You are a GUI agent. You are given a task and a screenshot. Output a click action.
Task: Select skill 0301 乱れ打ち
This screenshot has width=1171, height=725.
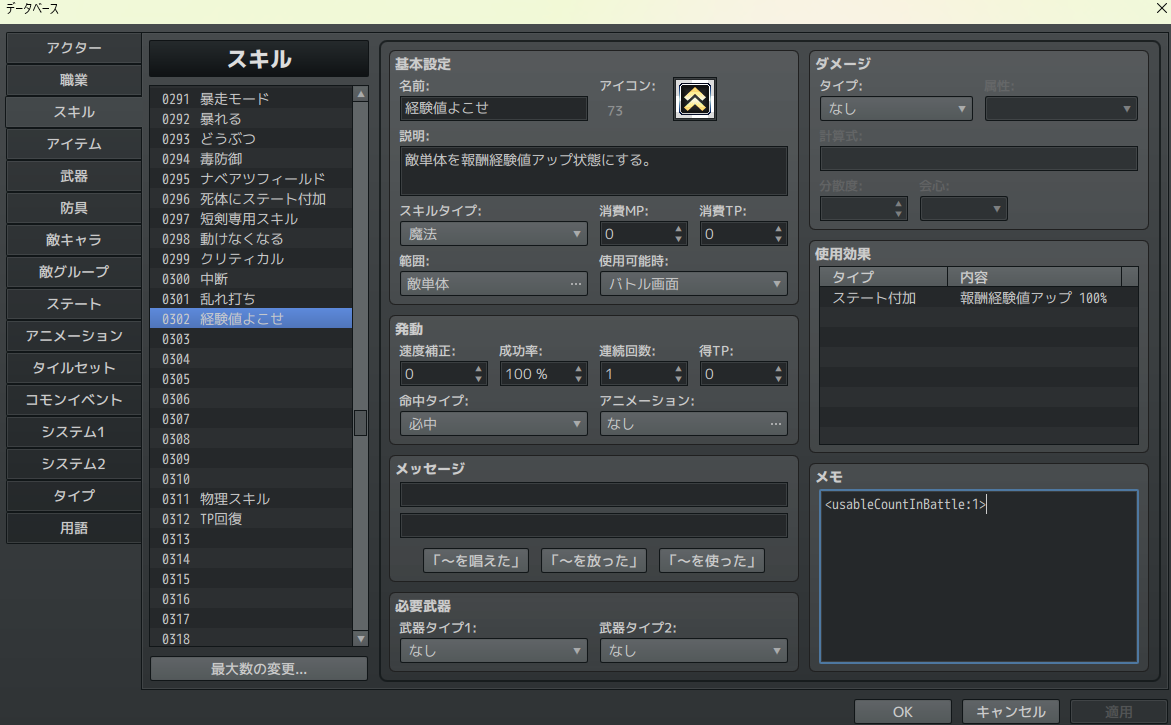click(x=251, y=299)
